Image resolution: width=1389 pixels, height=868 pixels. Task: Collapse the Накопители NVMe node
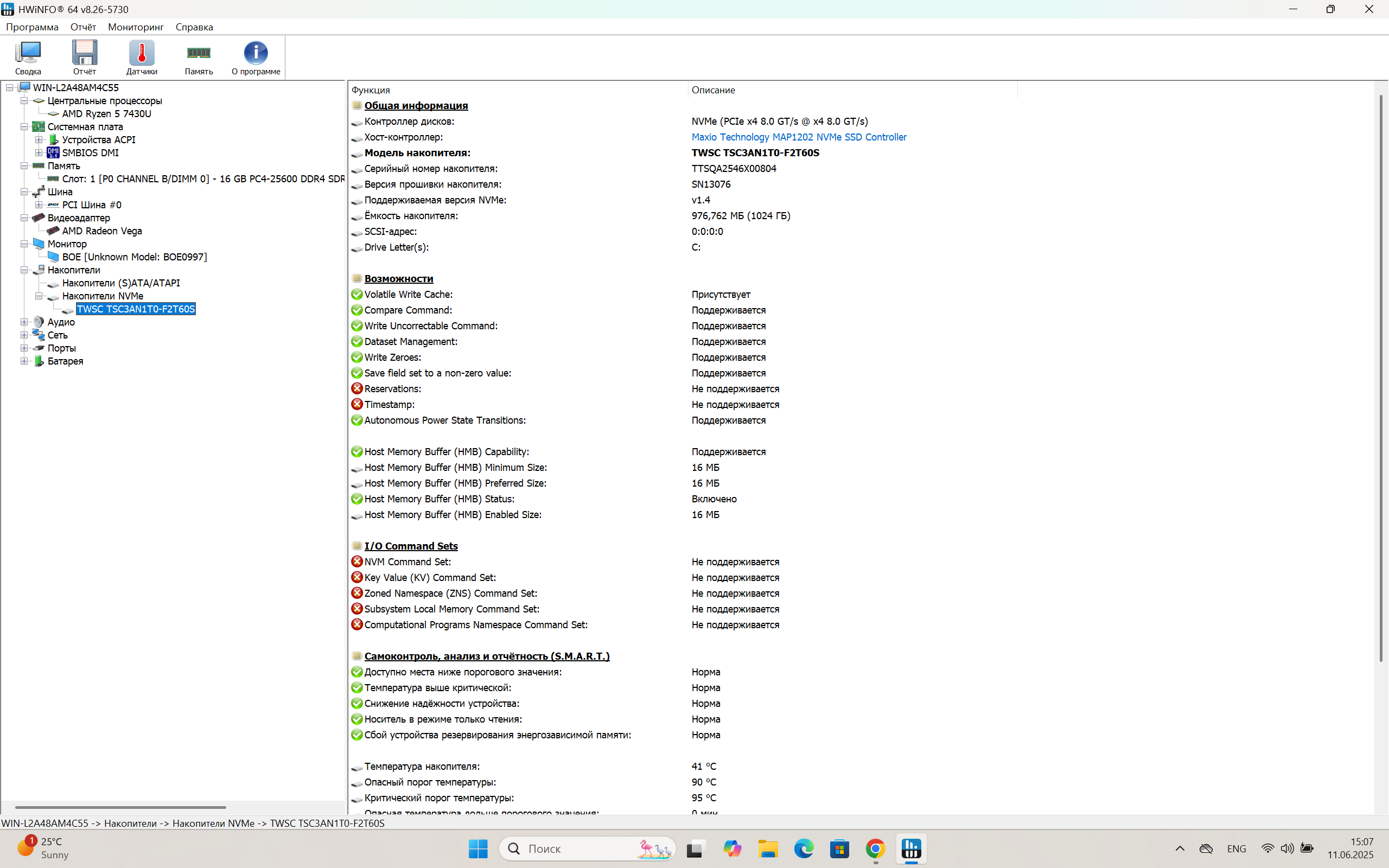click(x=39, y=296)
